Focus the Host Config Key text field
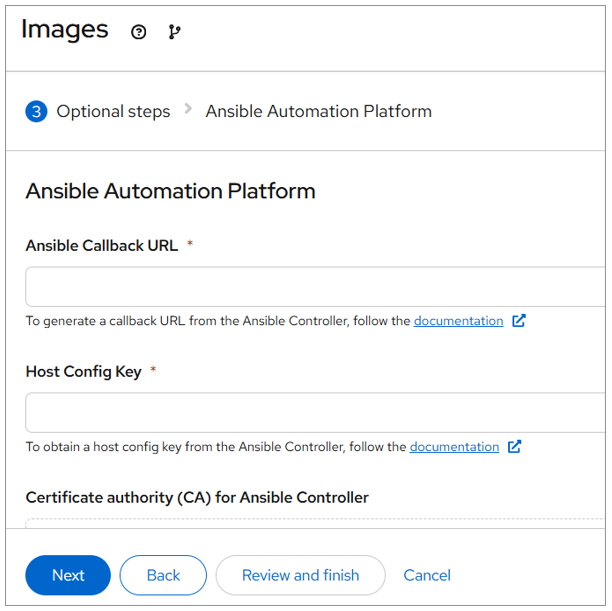The height and width of the screenshot is (611, 612). pos(315,412)
